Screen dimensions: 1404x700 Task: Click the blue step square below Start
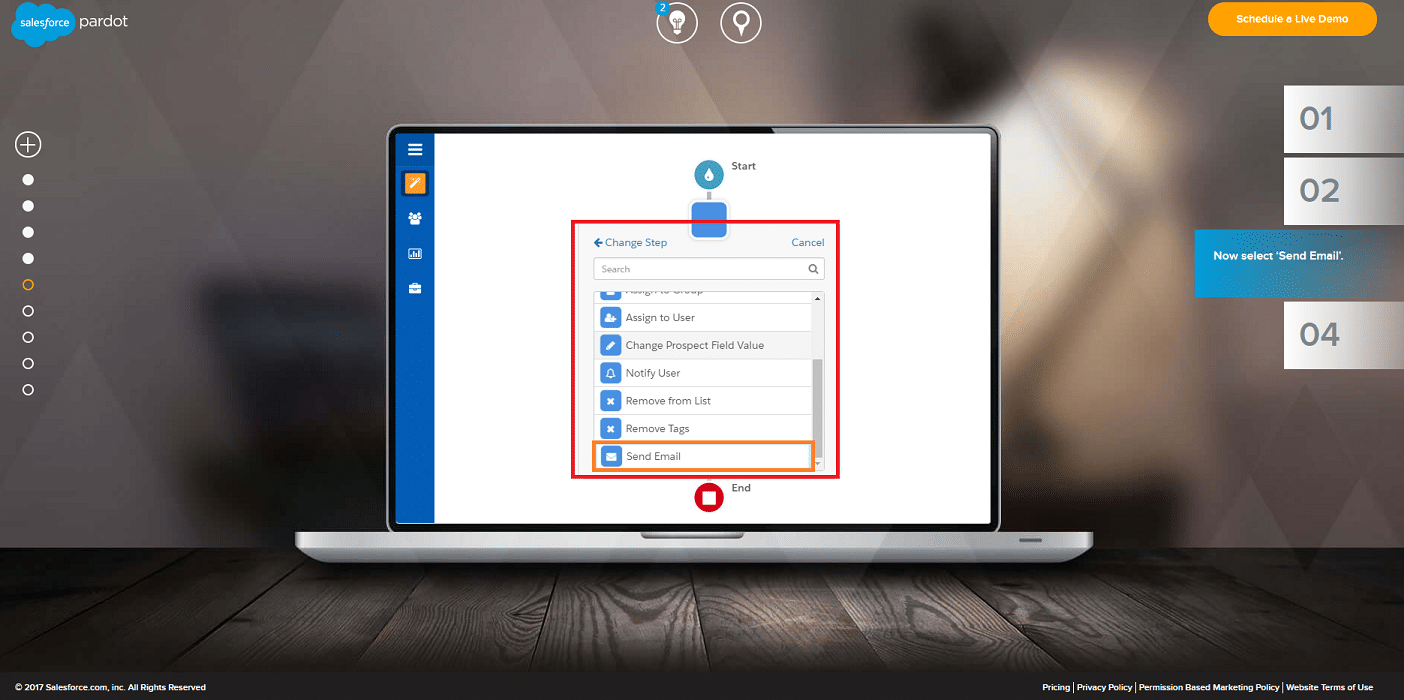(x=709, y=219)
